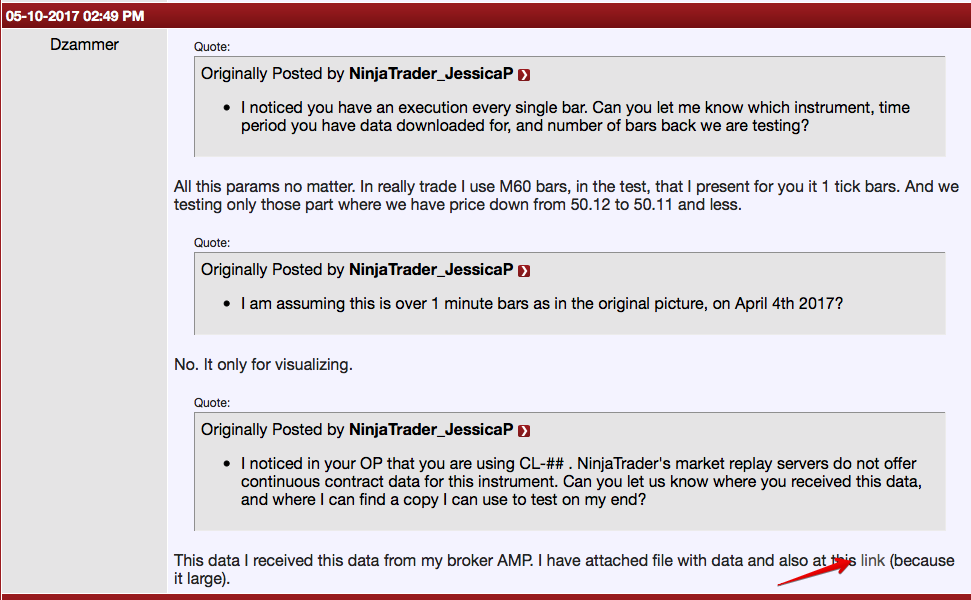This screenshot has width=971, height=600.
Task: Open the "link" hyperlink to the data
Action: [x=873, y=560]
